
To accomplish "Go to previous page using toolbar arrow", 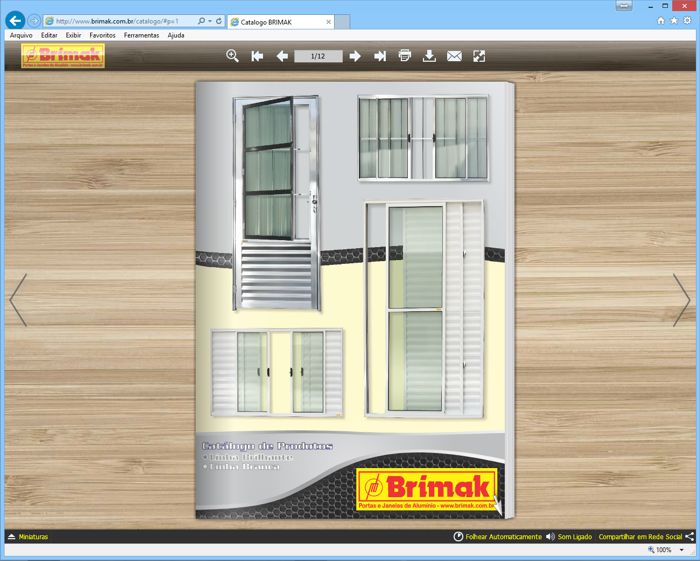I will pos(282,56).
